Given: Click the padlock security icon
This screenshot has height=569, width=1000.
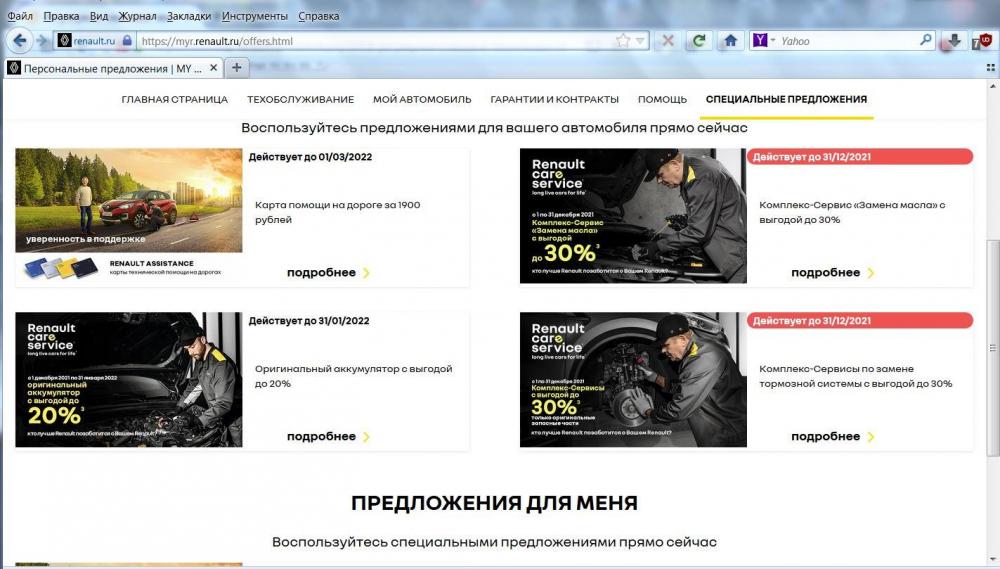Looking at the screenshot, I should pos(127,41).
